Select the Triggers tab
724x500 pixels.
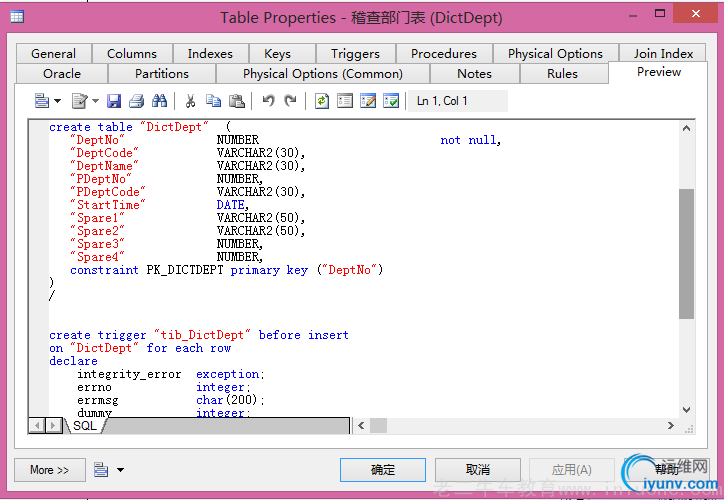355,54
